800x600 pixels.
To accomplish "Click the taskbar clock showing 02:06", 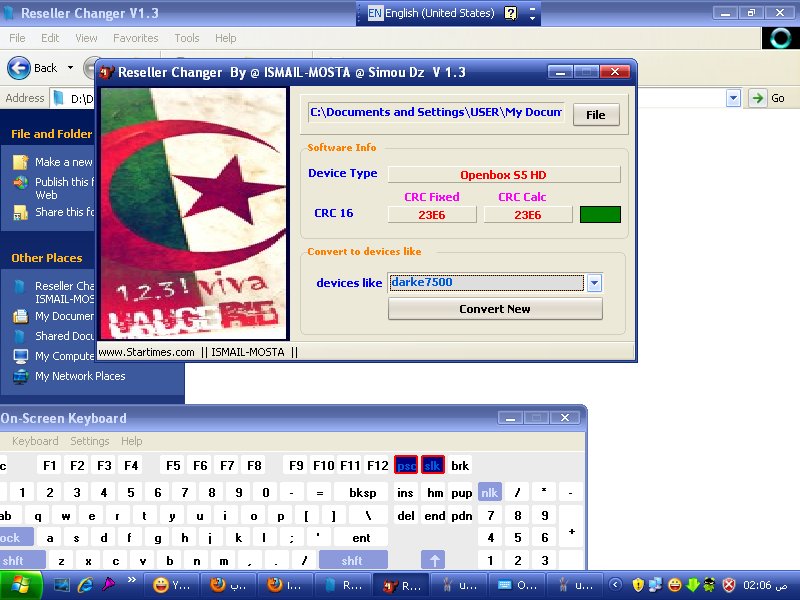I will click(x=763, y=585).
